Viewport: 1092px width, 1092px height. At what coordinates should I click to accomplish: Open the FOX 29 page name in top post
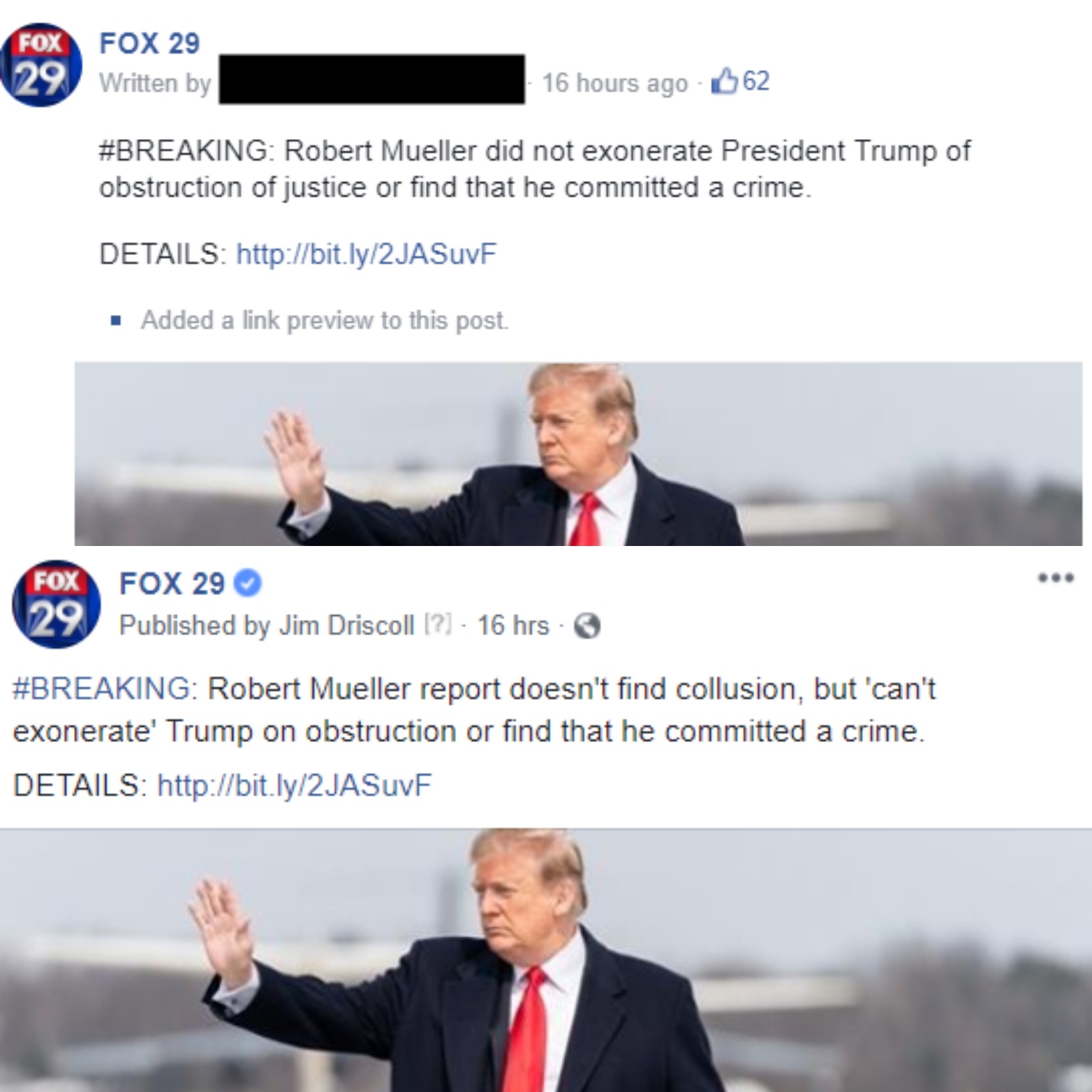pos(149,43)
